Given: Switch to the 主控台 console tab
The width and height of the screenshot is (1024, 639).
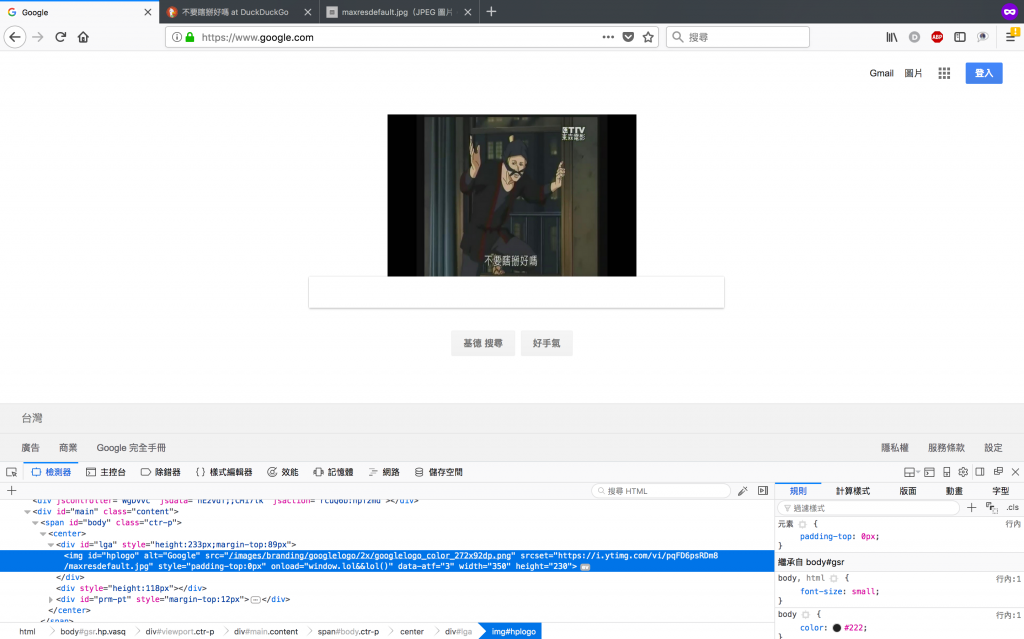Looking at the screenshot, I should click(x=106, y=472).
